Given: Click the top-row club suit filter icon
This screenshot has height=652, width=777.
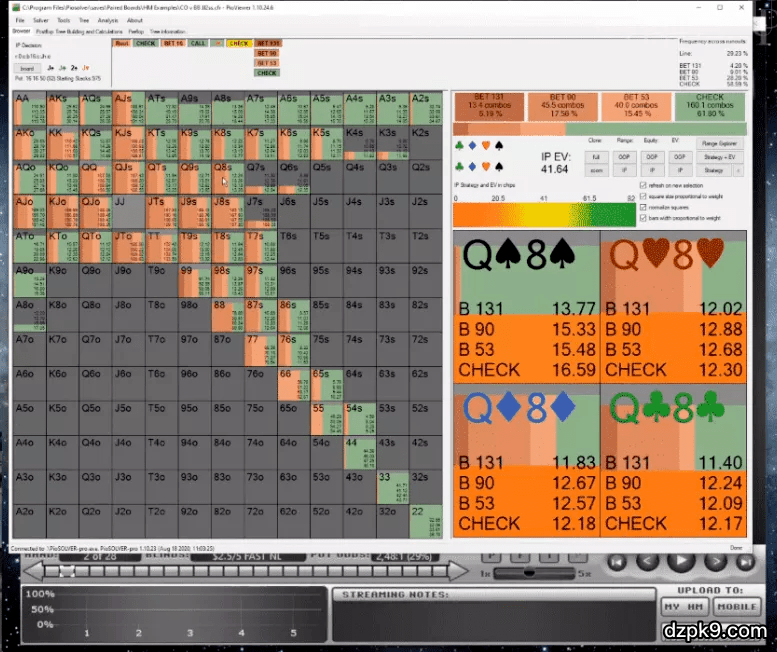Looking at the screenshot, I should (x=459, y=145).
